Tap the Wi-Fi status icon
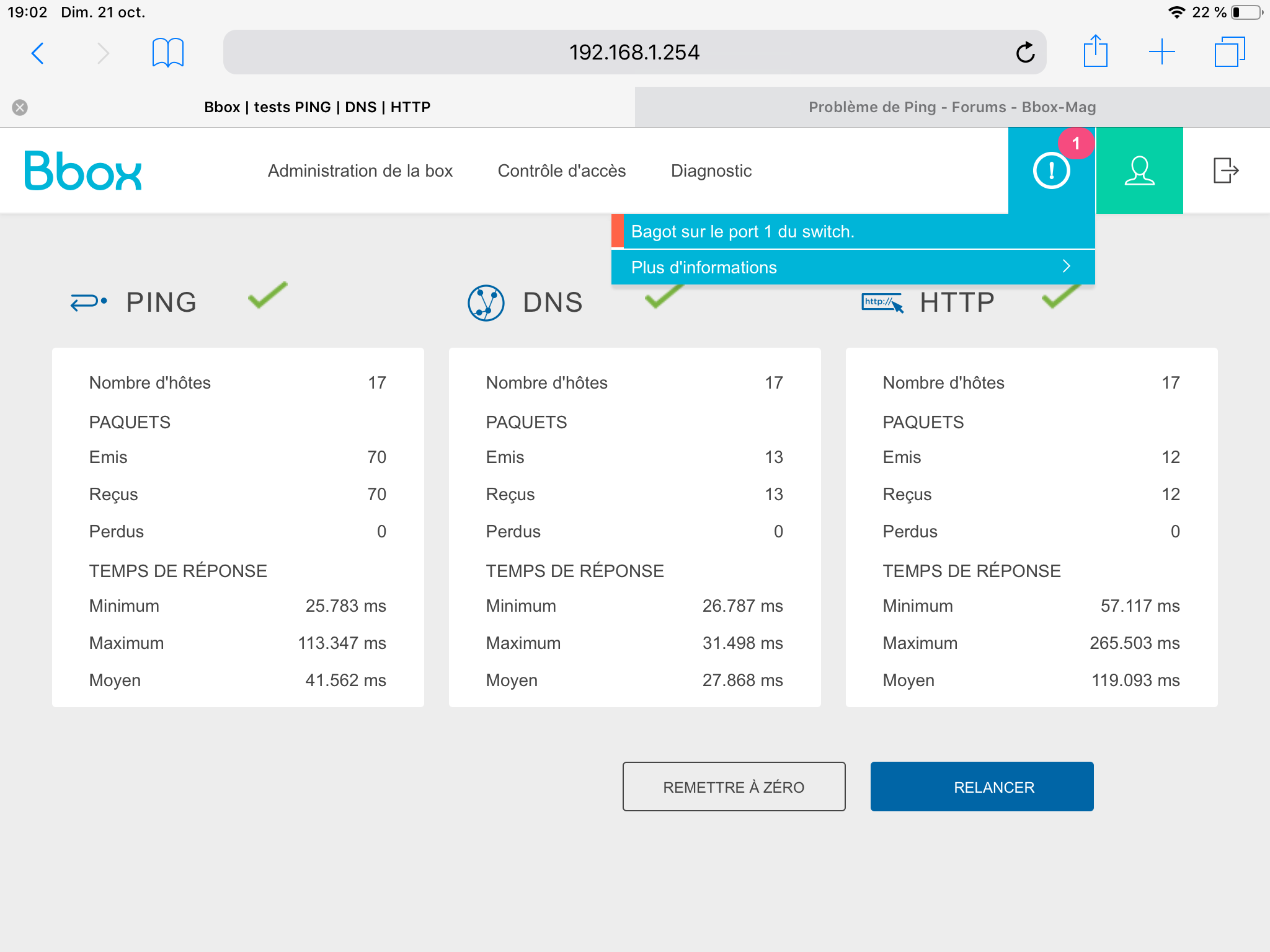This screenshot has width=1270, height=952. coord(1176,12)
